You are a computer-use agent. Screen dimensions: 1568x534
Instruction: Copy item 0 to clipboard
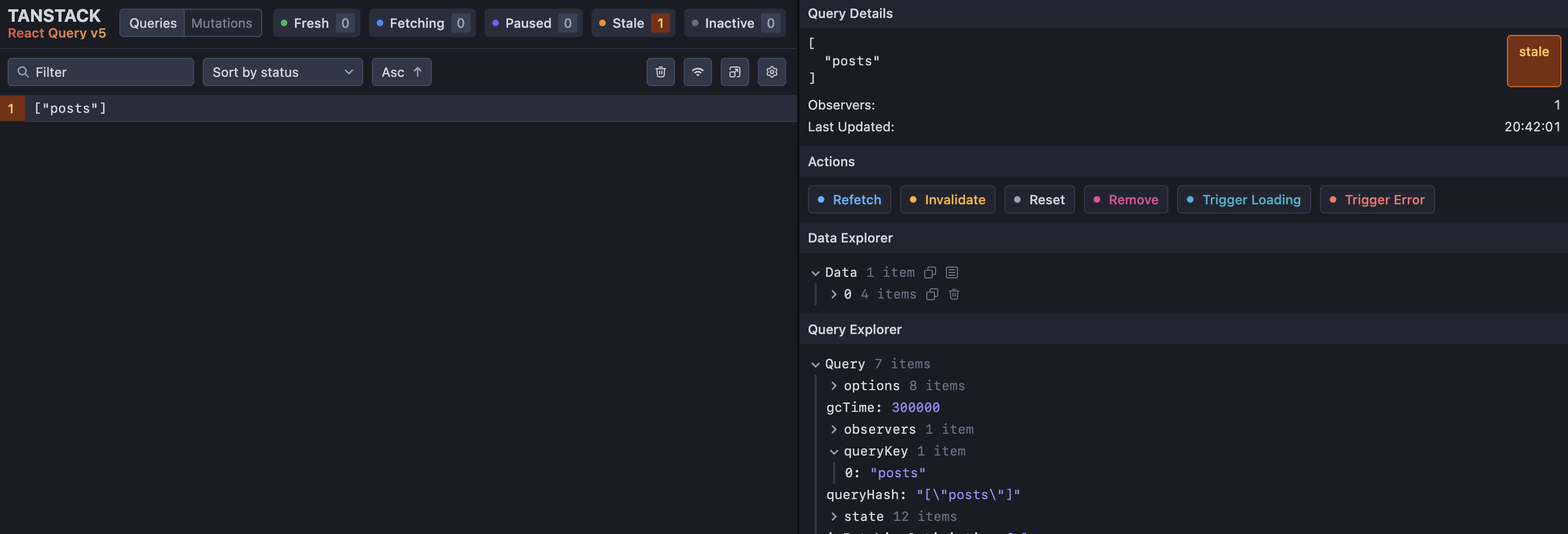(x=932, y=294)
